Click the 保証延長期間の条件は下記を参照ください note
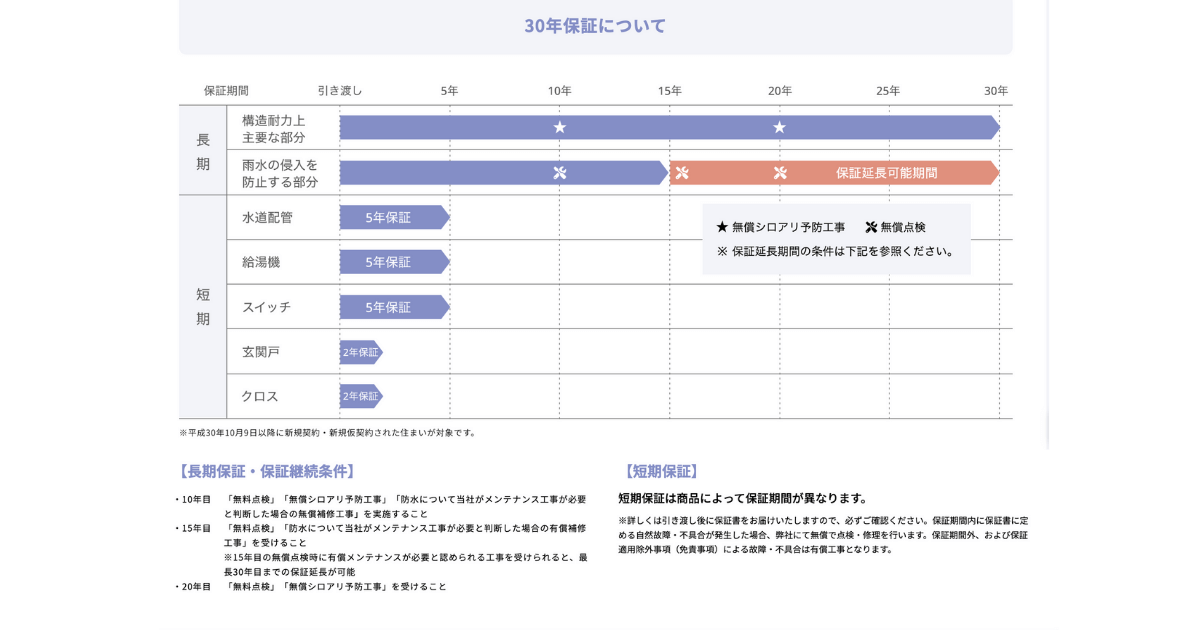The image size is (1200, 630). click(x=837, y=252)
